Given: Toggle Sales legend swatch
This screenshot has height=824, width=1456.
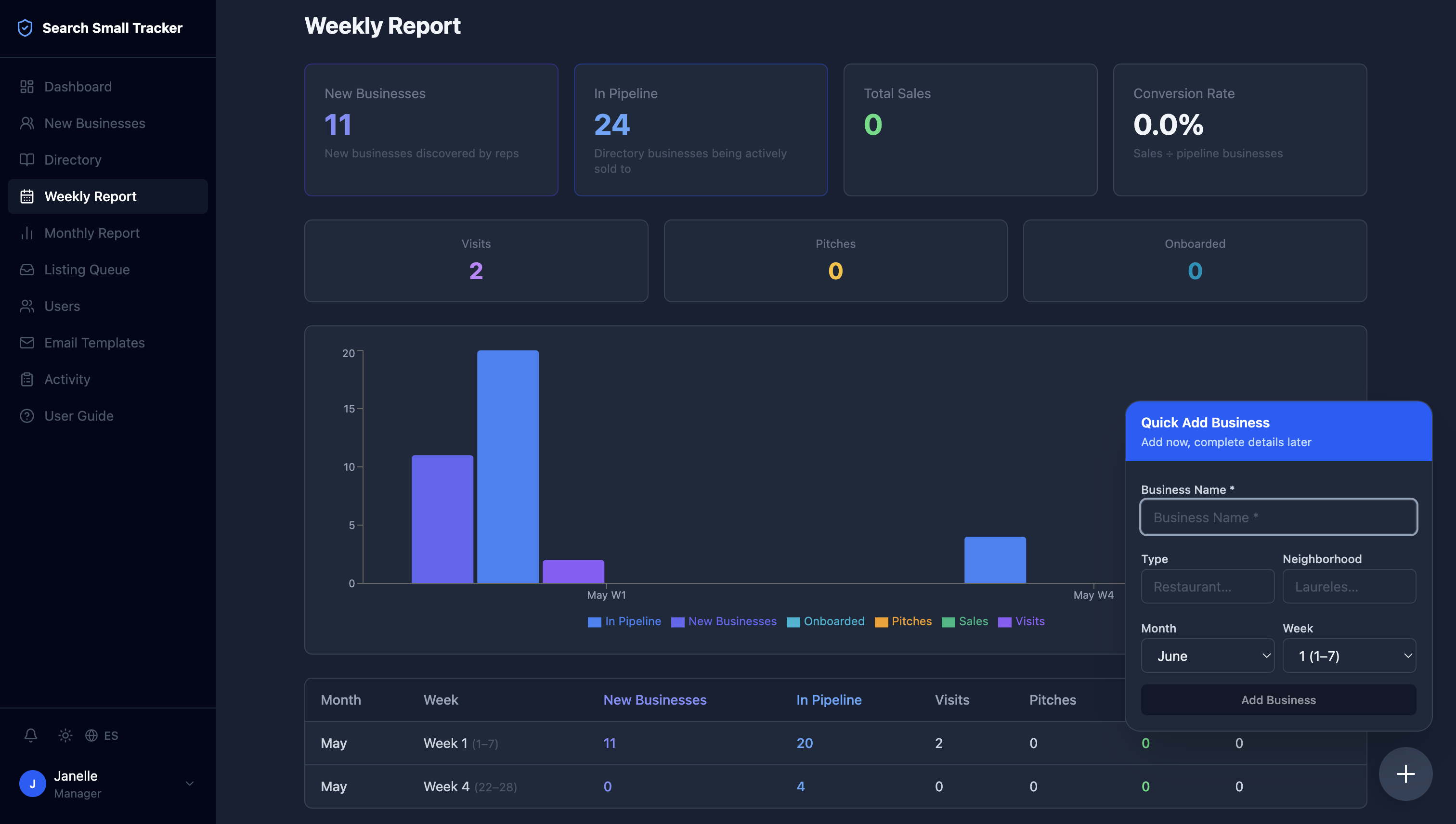Looking at the screenshot, I should click(948, 622).
